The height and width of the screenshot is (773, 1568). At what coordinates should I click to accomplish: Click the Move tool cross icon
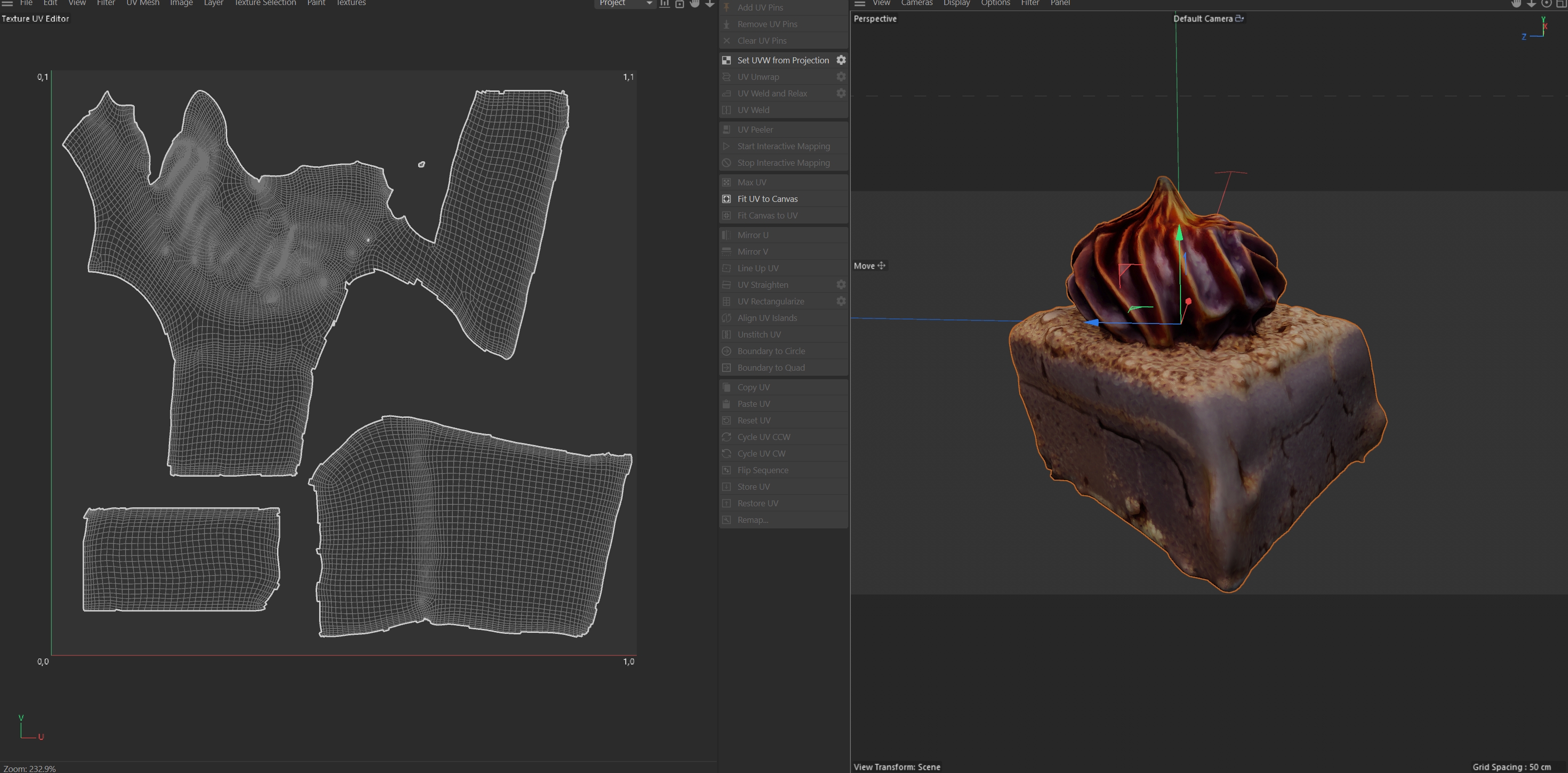coord(881,265)
